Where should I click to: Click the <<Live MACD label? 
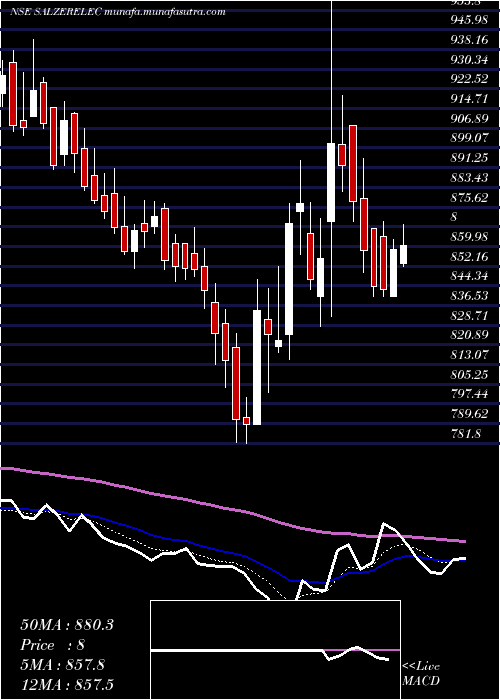point(421,674)
